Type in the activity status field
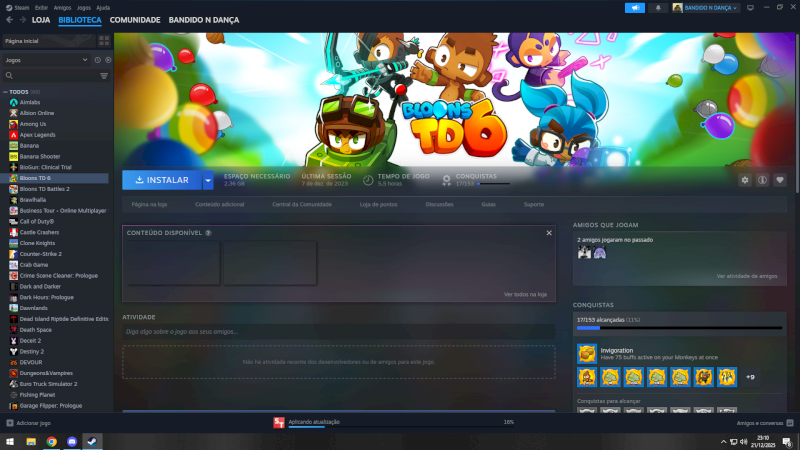Image resolution: width=800 pixels, height=450 pixels. (x=338, y=331)
